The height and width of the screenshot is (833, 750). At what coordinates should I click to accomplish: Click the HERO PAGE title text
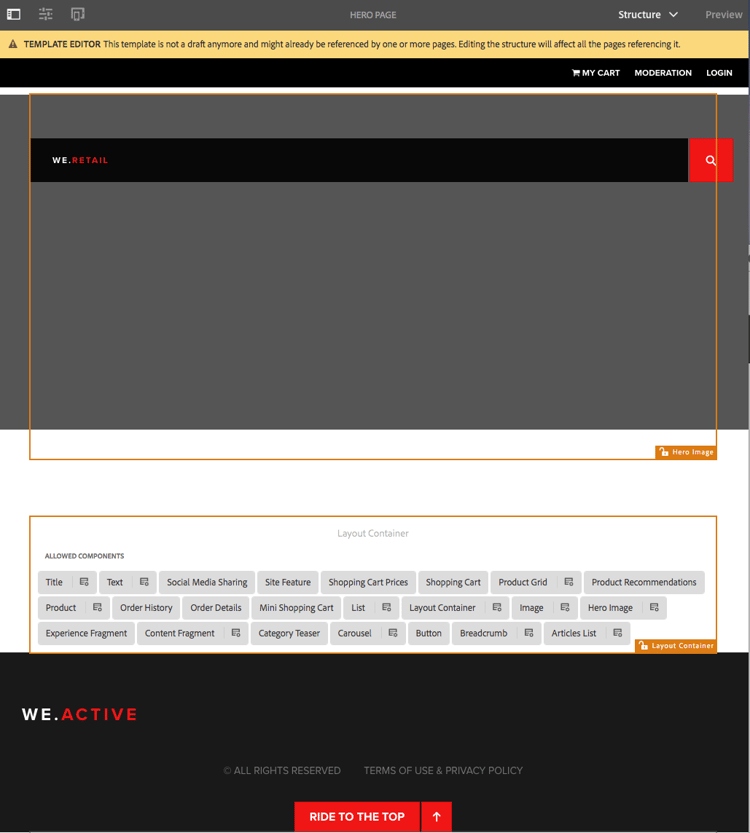click(373, 15)
